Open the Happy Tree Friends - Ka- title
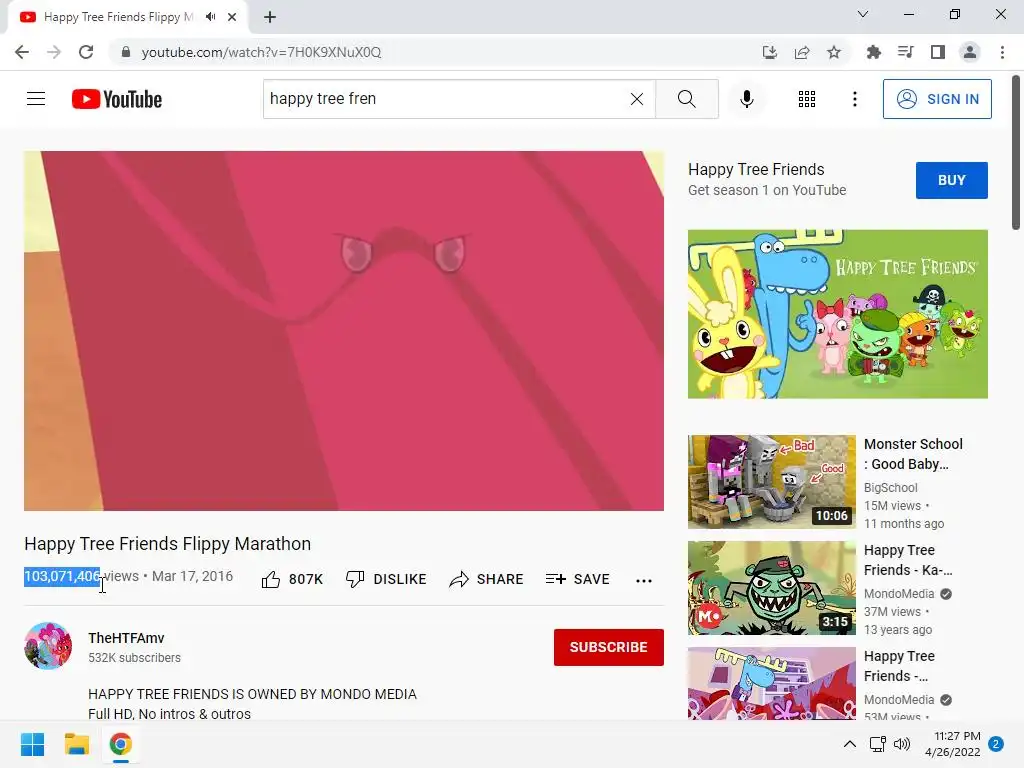This screenshot has width=1024, height=768. tap(908, 560)
